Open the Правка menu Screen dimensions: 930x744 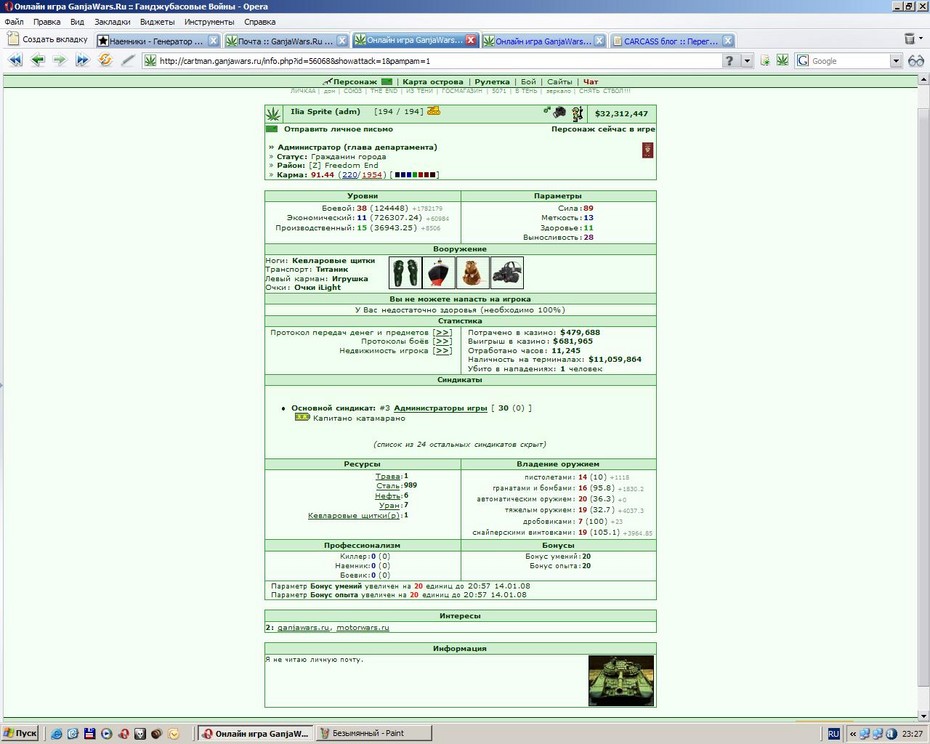pyautogui.click(x=46, y=22)
